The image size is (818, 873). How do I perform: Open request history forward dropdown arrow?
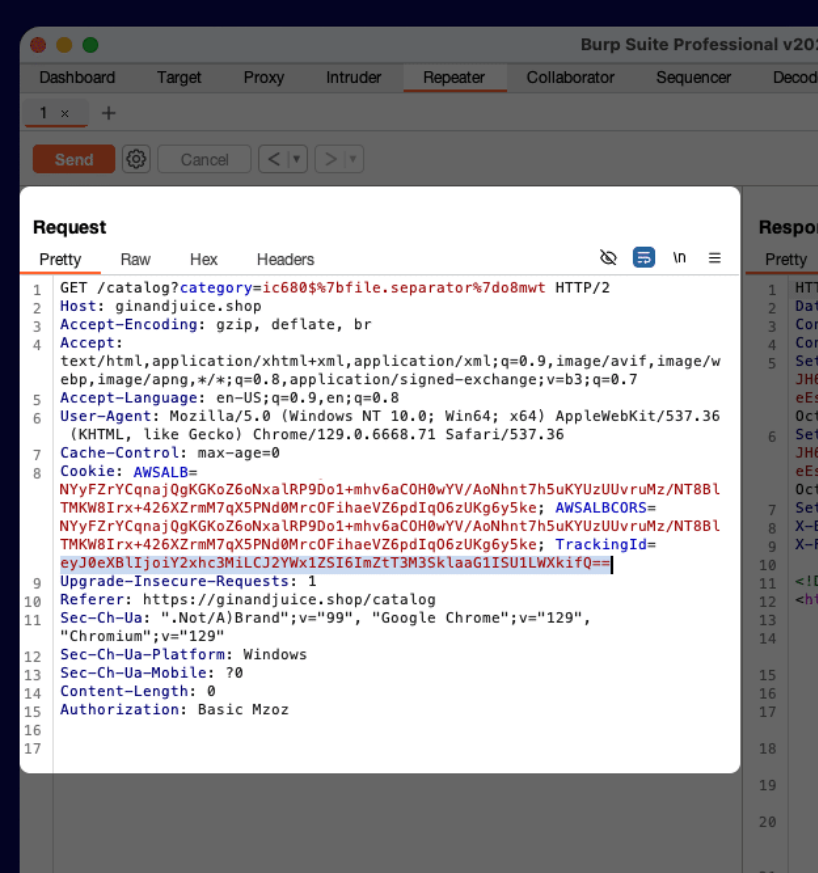point(353,160)
